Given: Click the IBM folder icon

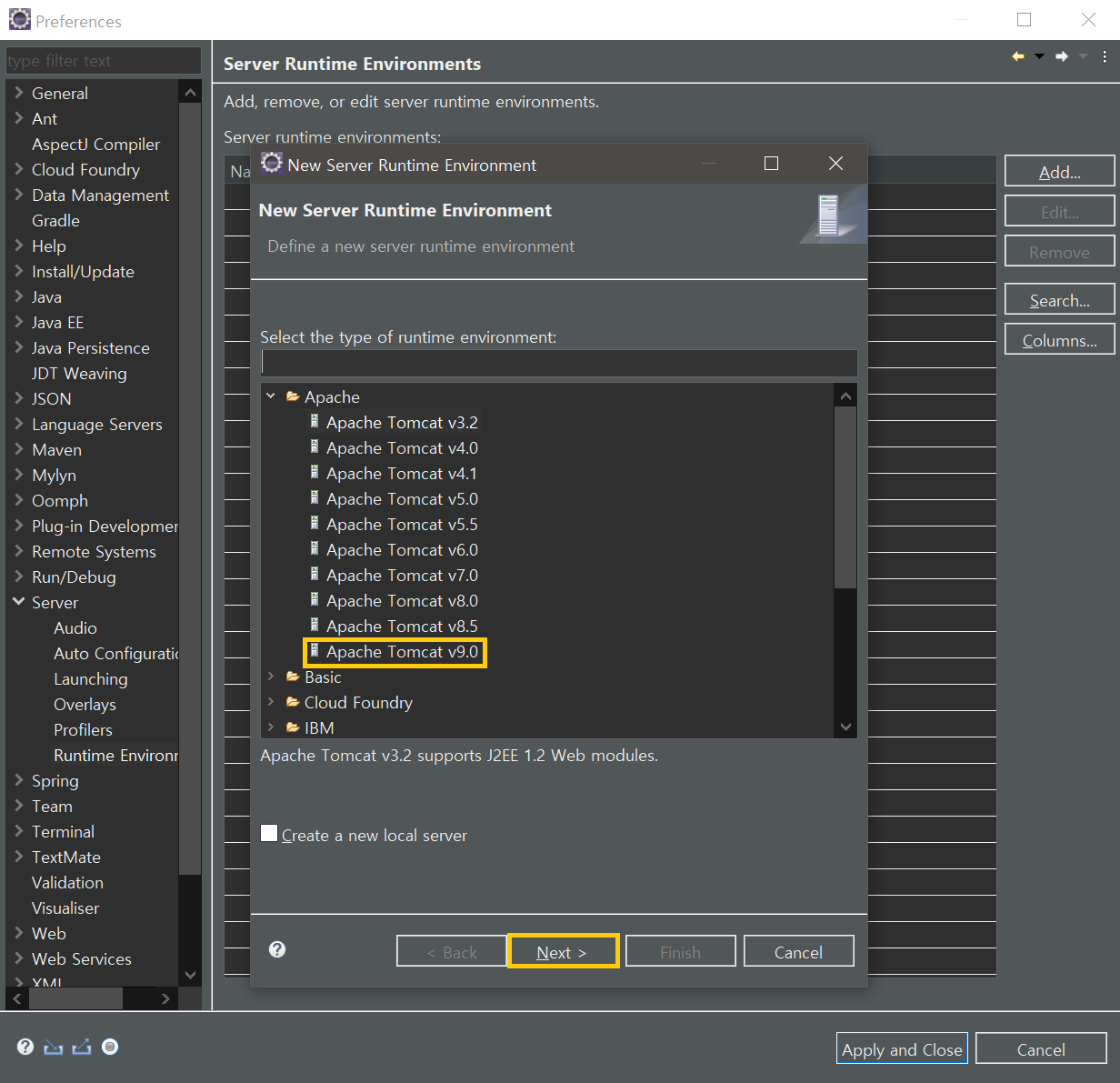Looking at the screenshot, I should tap(293, 727).
